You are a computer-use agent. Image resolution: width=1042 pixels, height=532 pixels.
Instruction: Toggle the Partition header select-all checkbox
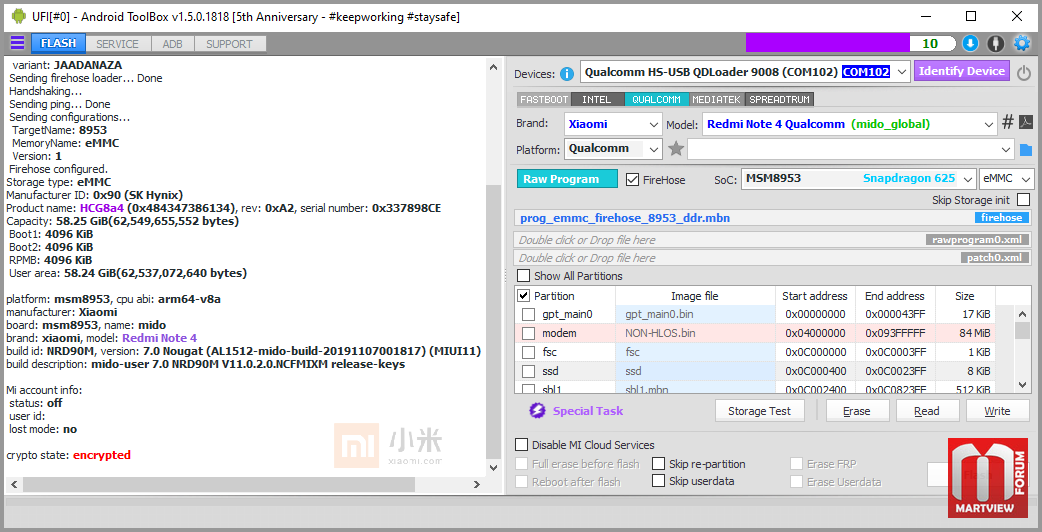[x=524, y=296]
